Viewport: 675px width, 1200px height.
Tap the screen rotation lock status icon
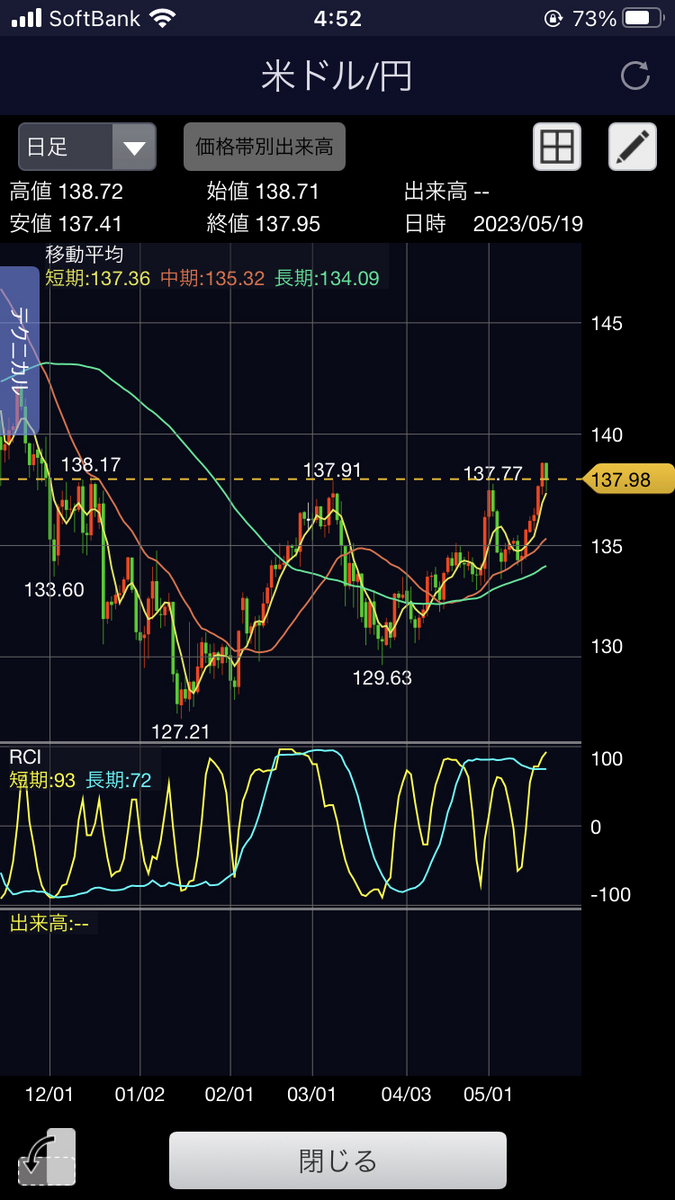coord(553,18)
